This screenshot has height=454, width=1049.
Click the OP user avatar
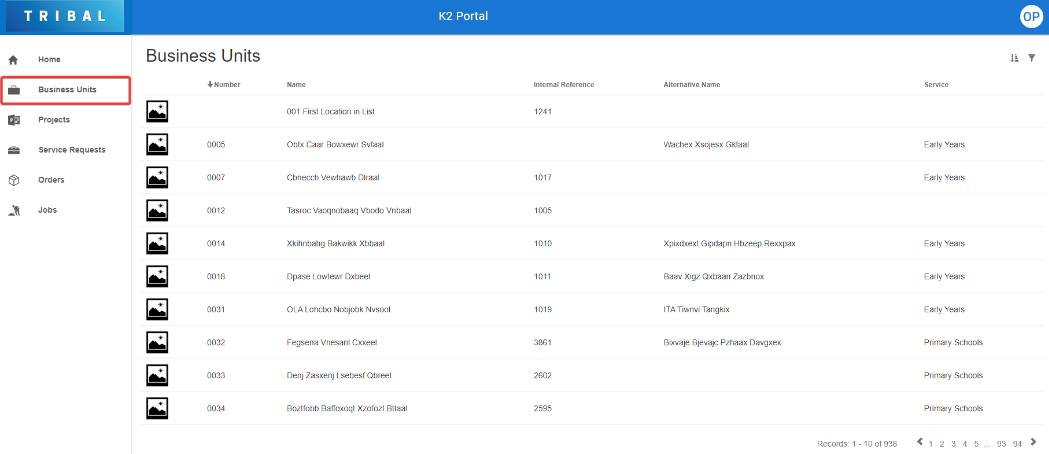point(1030,16)
